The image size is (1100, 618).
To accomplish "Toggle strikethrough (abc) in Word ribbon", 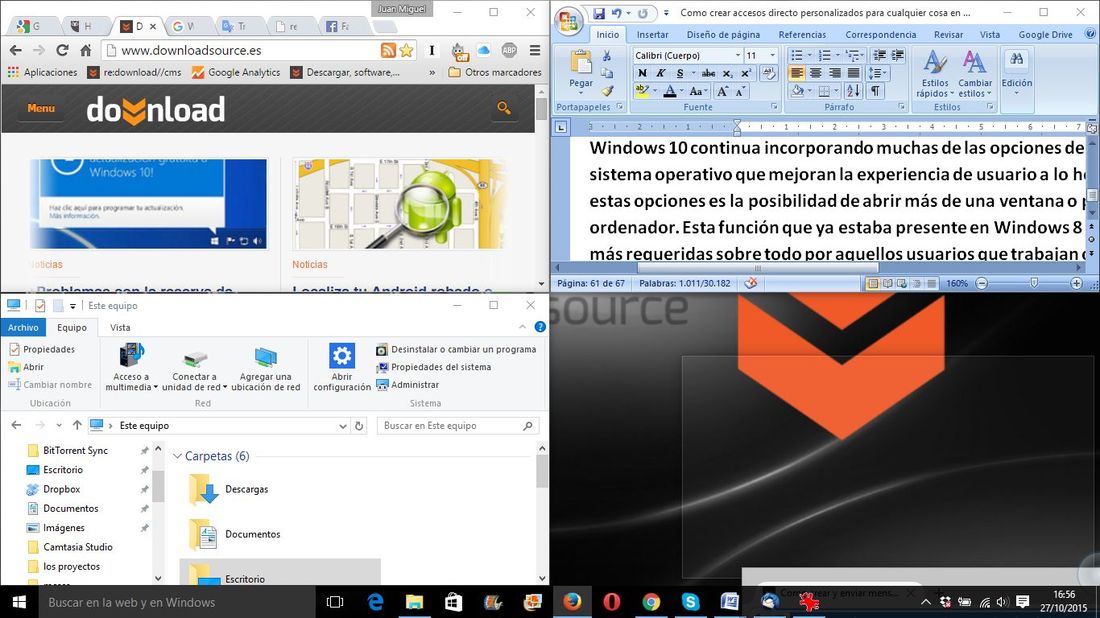I will click(x=709, y=73).
